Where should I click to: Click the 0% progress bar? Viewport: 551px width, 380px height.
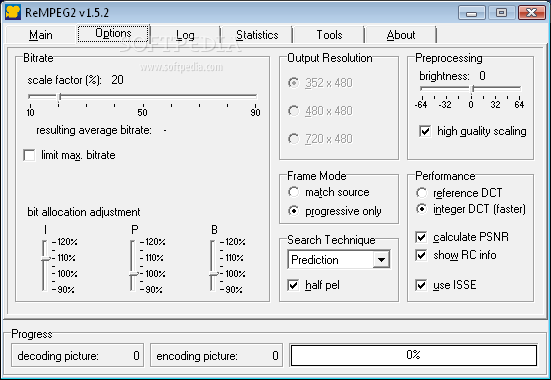(x=414, y=355)
